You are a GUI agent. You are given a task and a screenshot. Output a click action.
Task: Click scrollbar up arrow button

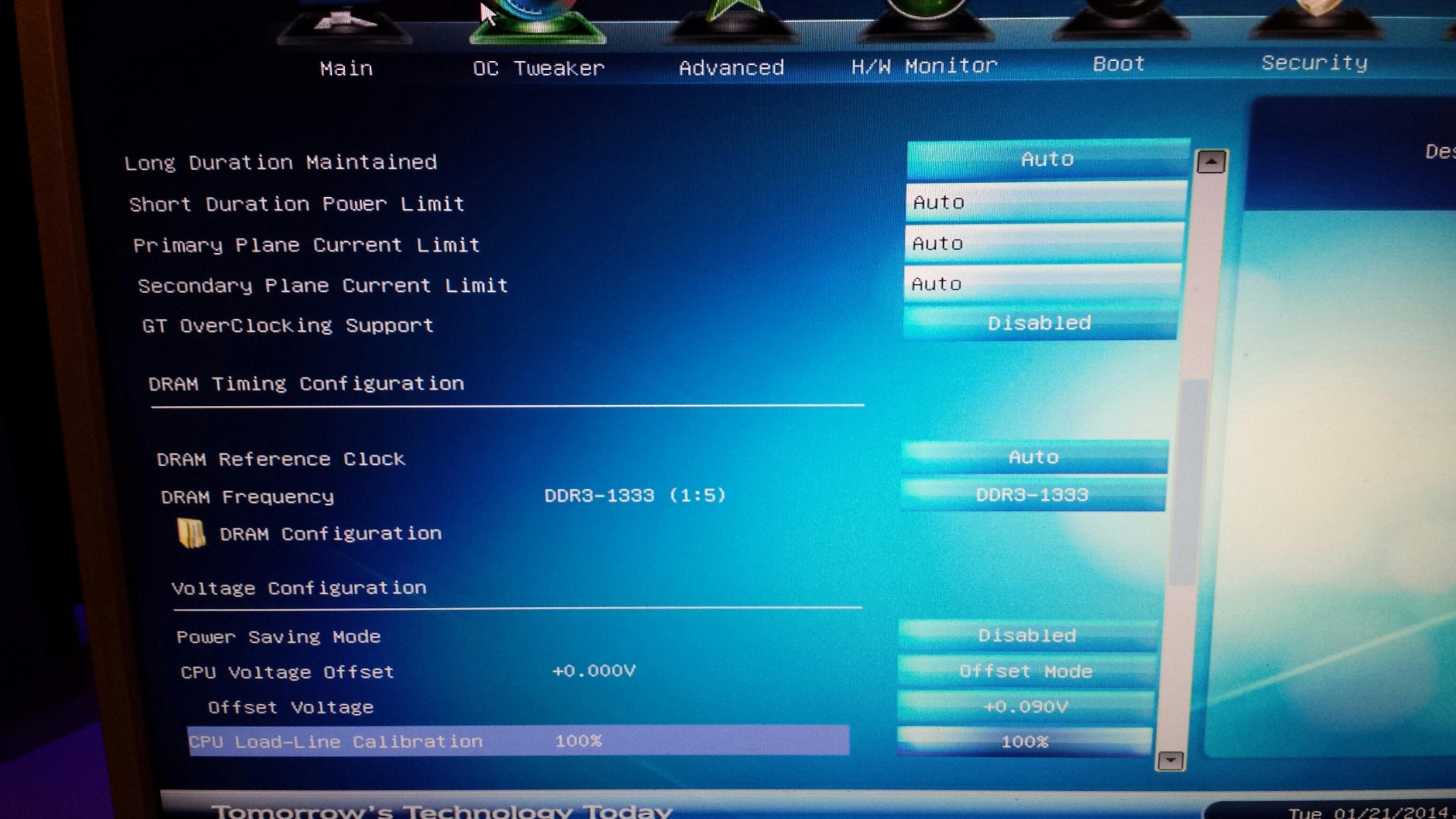click(x=1211, y=162)
